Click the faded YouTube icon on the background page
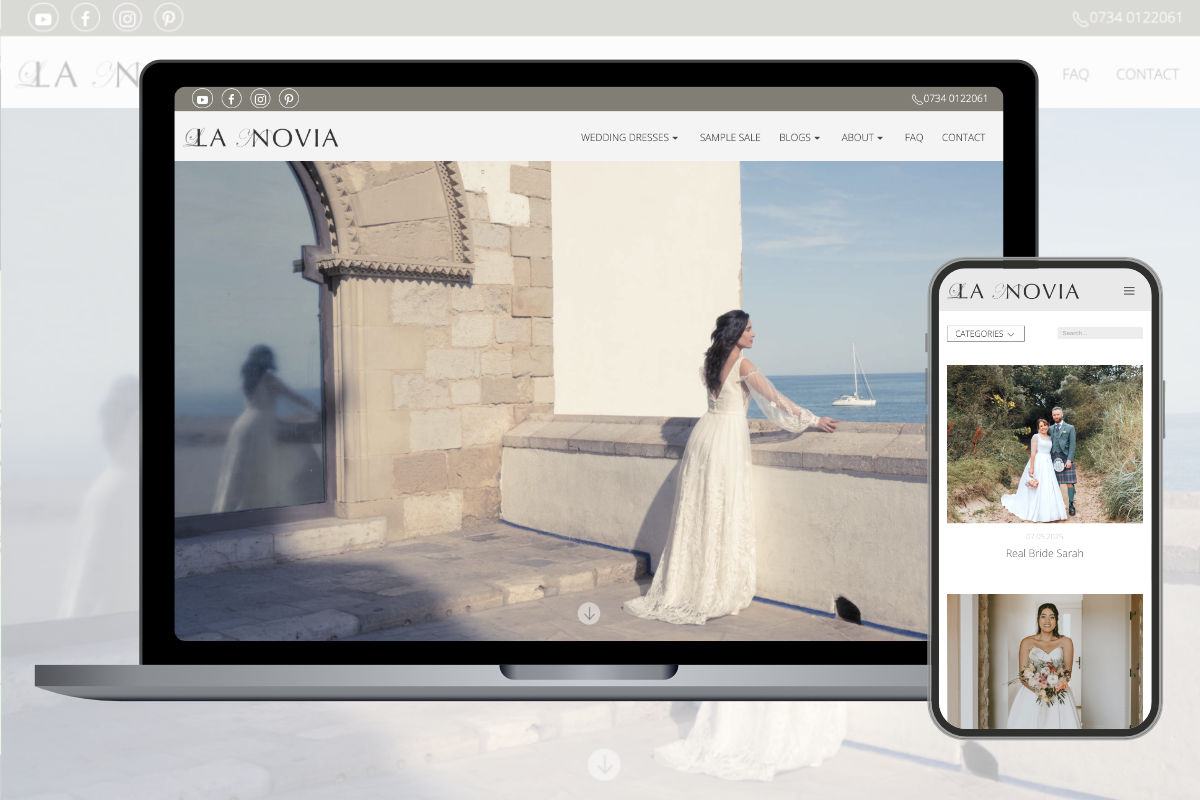This screenshot has width=1200, height=800. (x=43, y=18)
